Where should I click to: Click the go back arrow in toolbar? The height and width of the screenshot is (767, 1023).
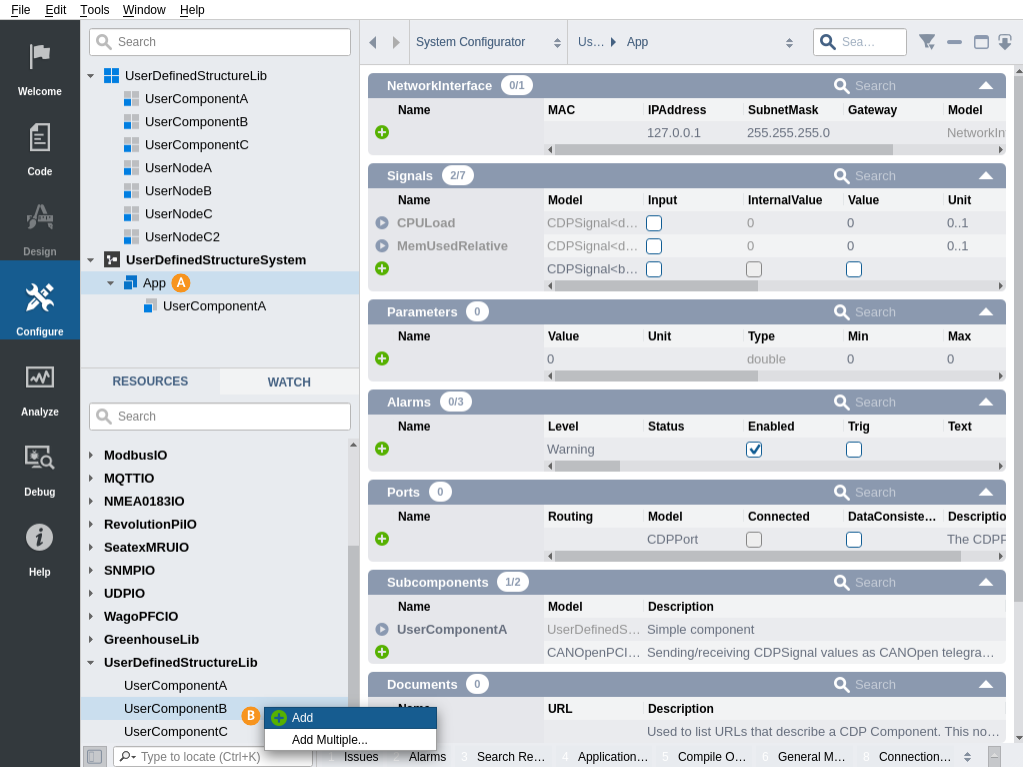coord(373,42)
